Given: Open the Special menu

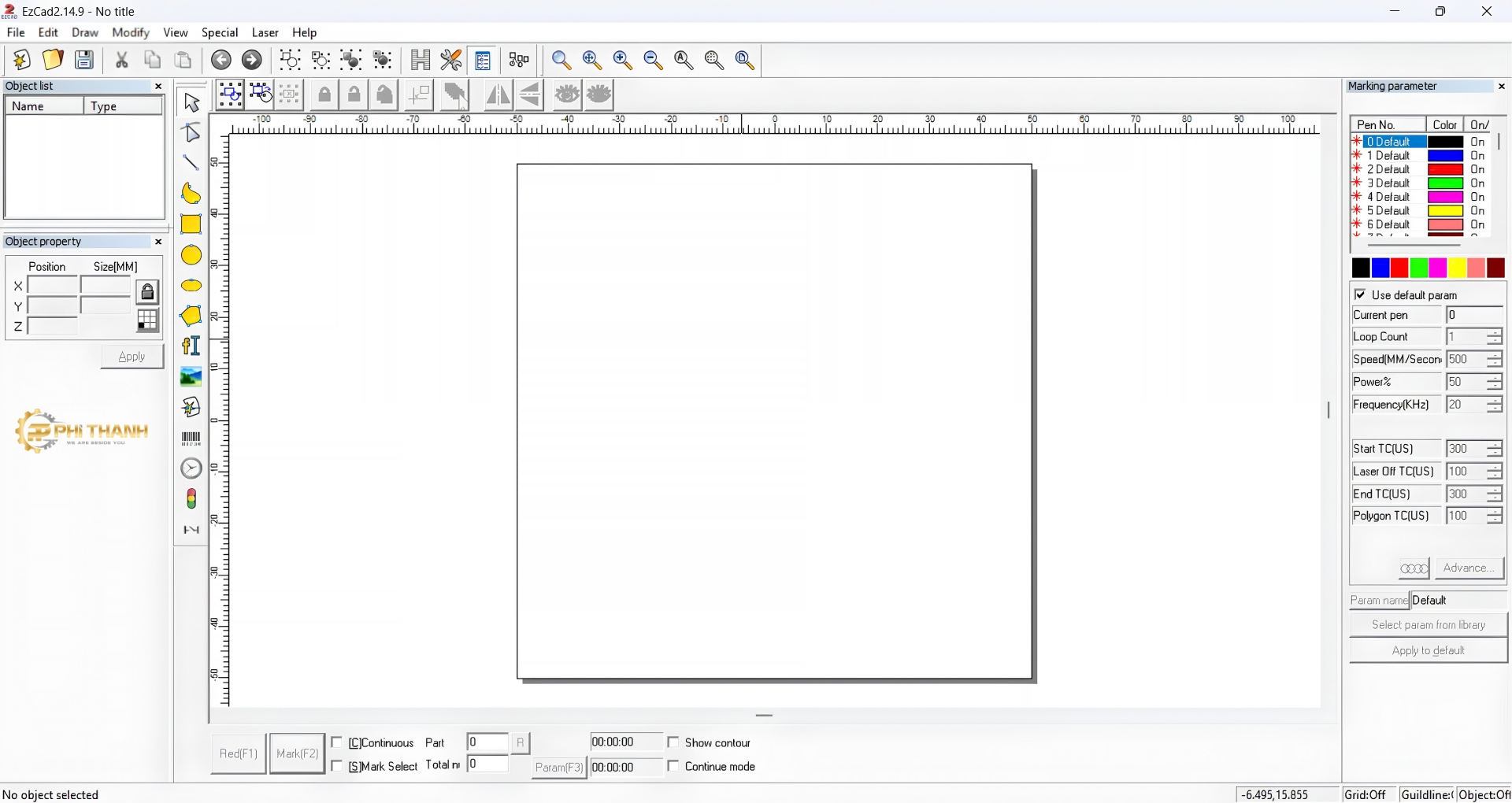Looking at the screenshot, I should tap(220, 33).
